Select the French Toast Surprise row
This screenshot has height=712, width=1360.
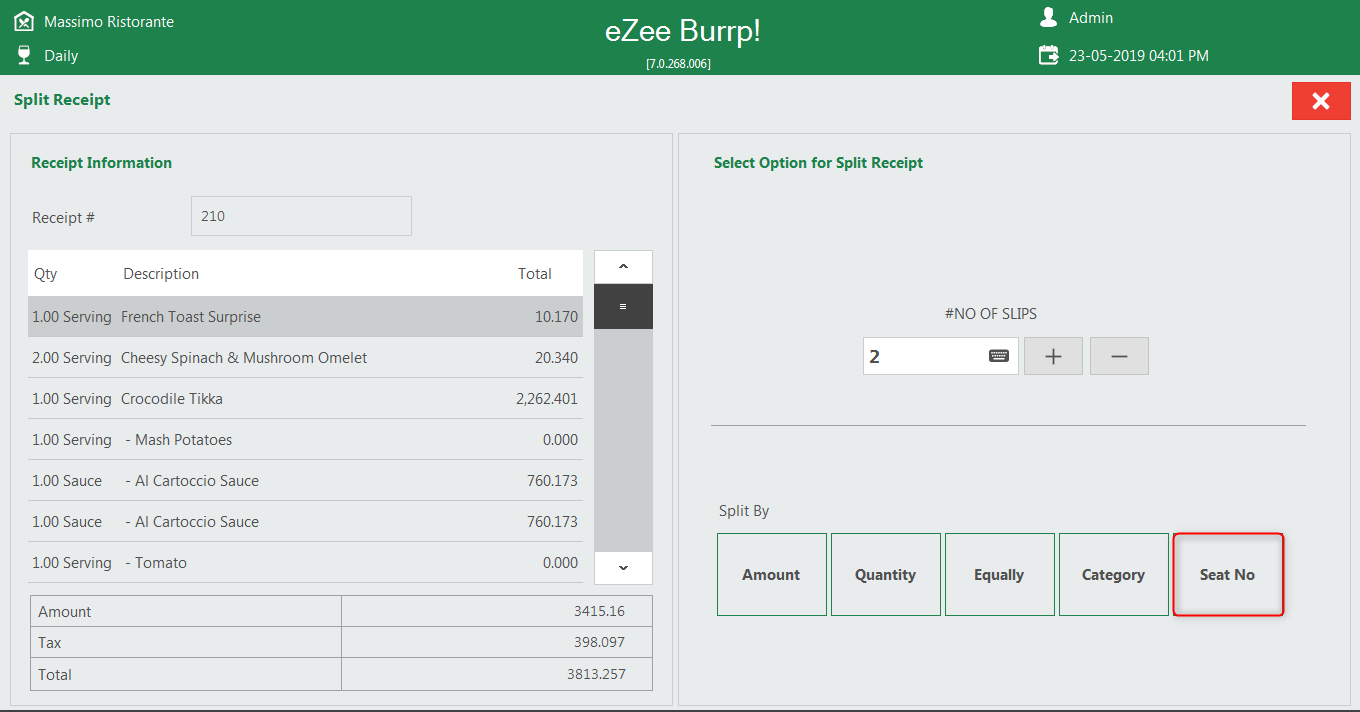coord(305,316)
